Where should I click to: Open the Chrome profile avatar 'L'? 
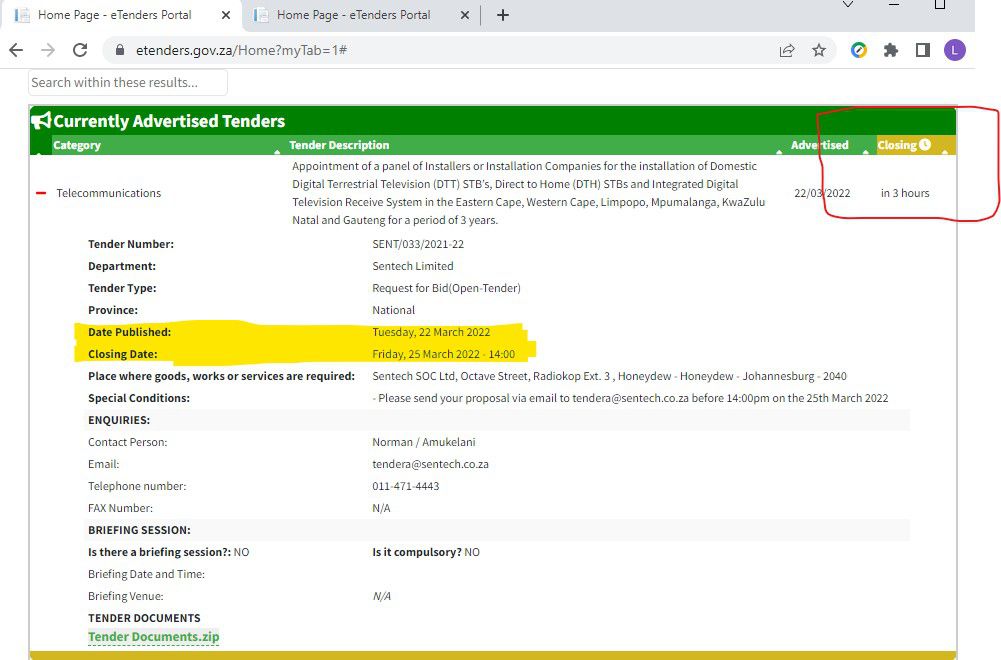coord(955,50)
